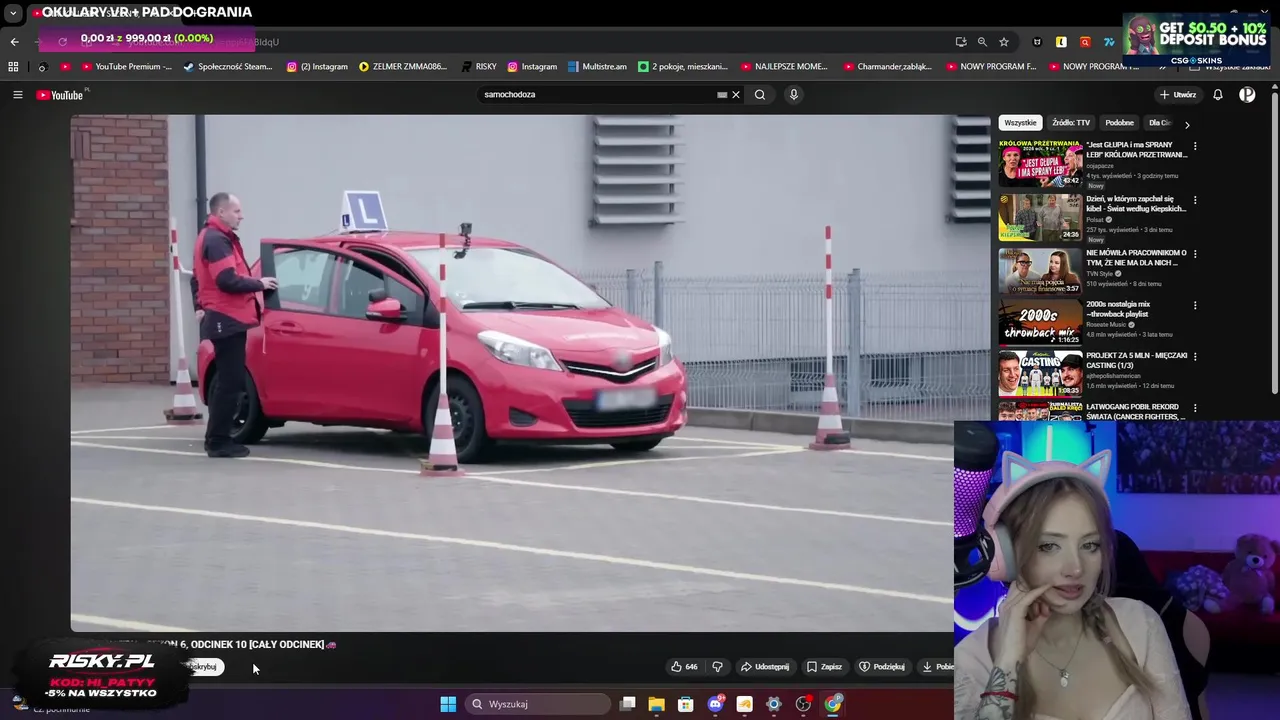Go back with browser back arrow
This screenshot has width=1280, height=720.
click(14, 42)
